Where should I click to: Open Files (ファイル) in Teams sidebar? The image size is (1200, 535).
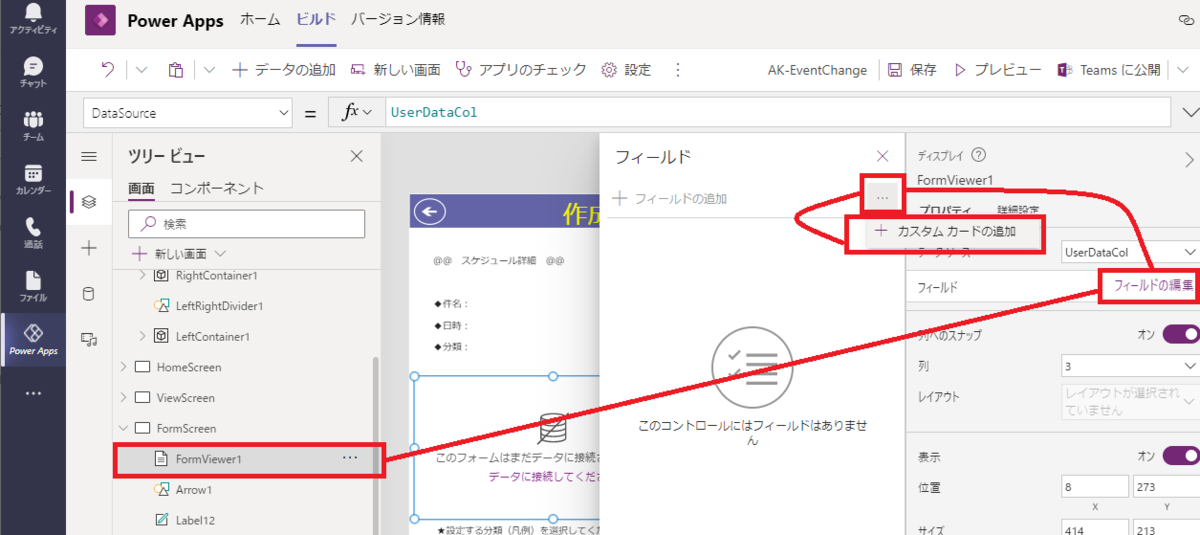pyautogui.click(x=33, y=286)
